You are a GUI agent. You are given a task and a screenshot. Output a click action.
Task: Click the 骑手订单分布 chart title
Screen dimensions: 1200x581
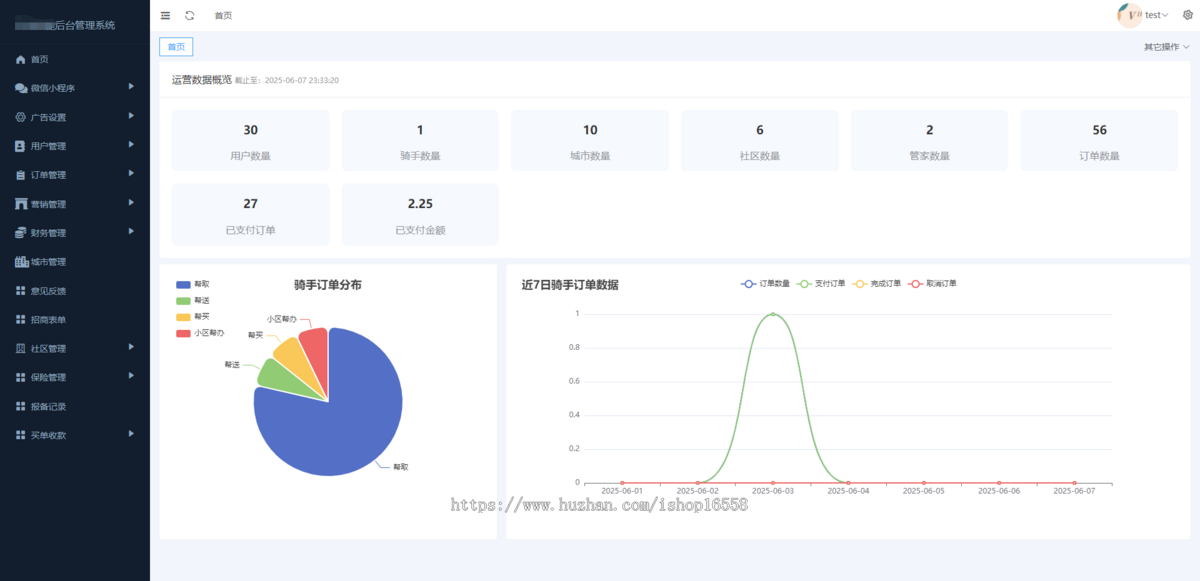[328, 285]
